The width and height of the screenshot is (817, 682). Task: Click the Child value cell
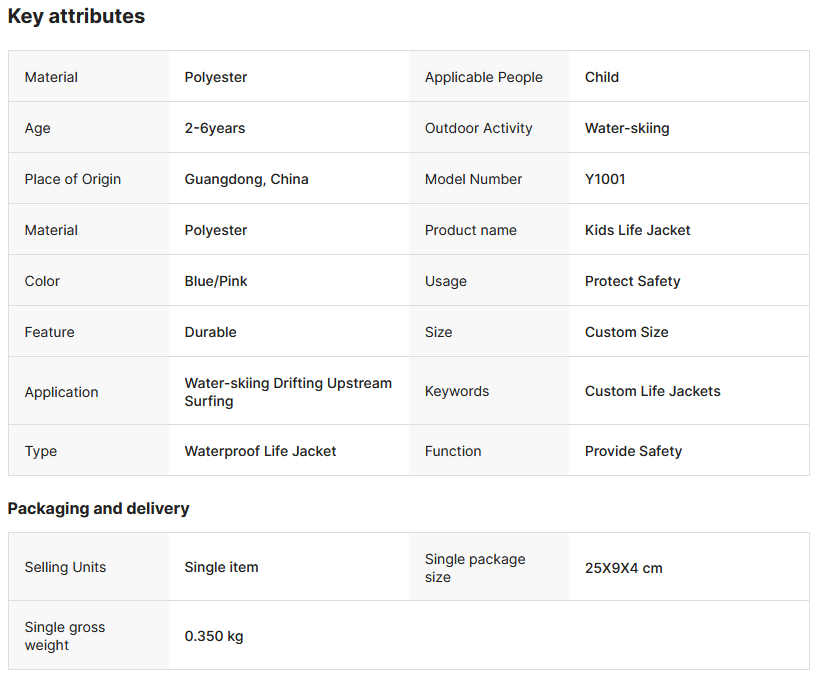[601, 77]
